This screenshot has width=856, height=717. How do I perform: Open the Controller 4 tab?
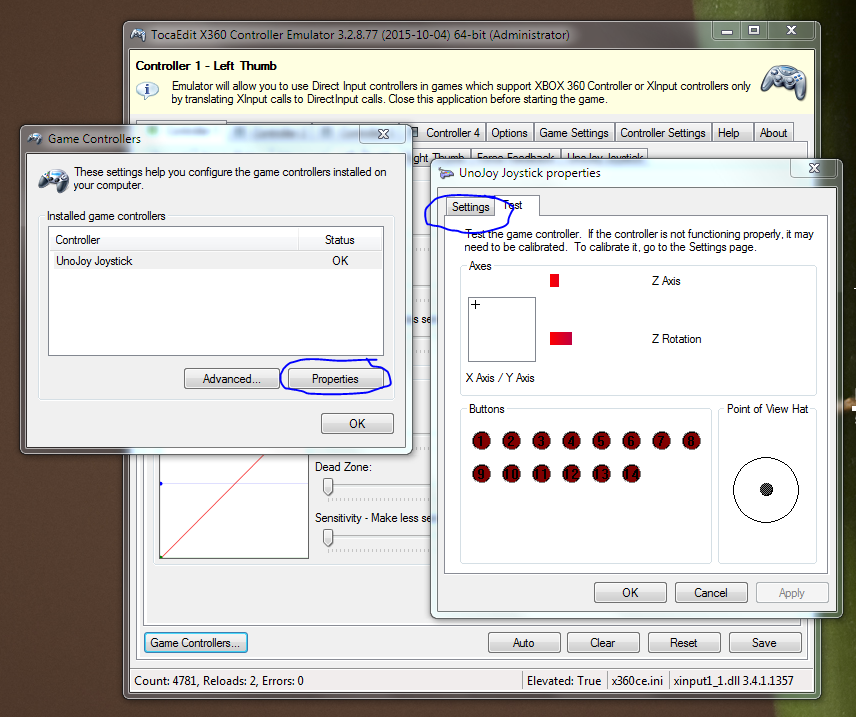point(447,133)
